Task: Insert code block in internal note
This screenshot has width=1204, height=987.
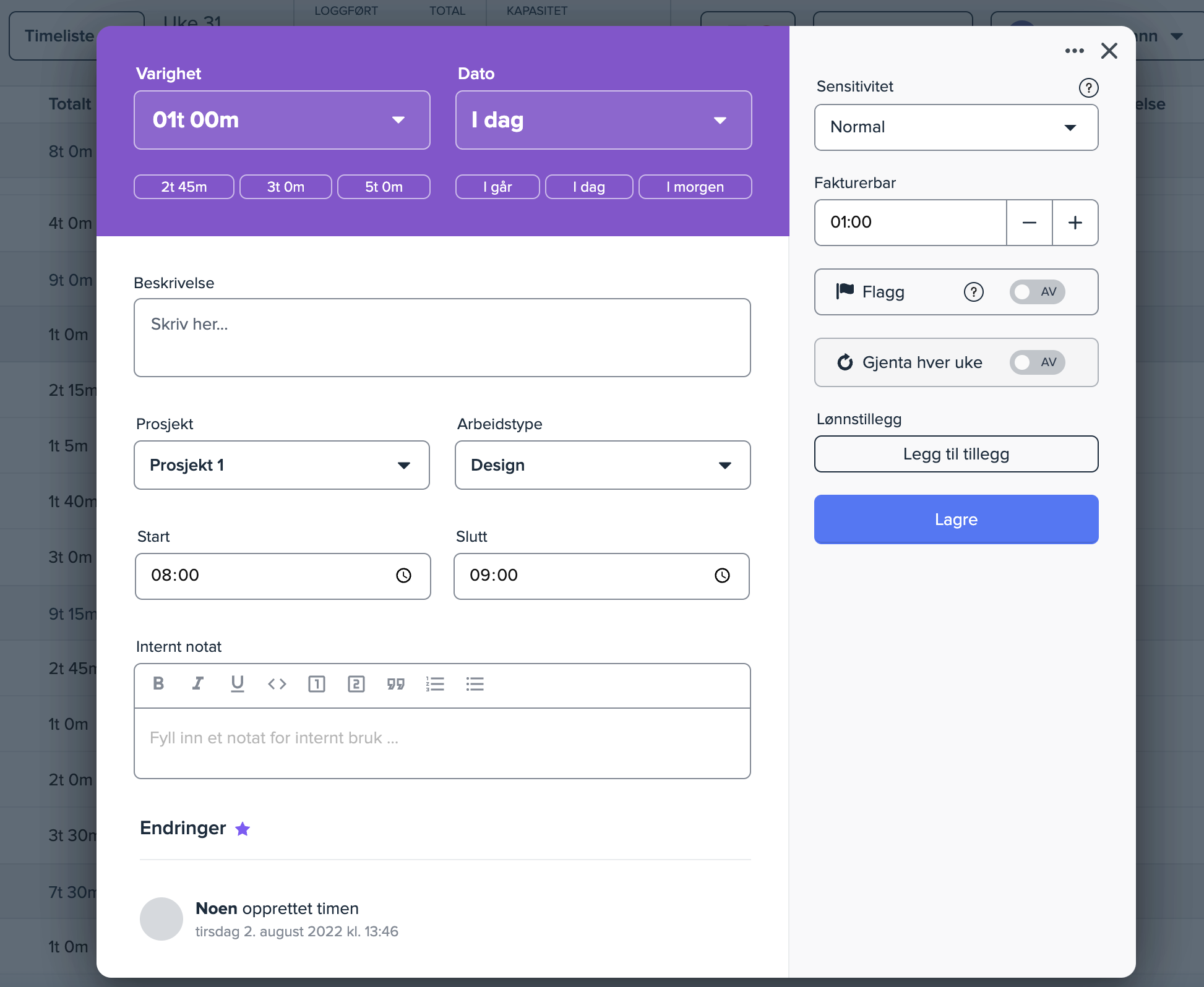Action: click(x=277, y=683)
